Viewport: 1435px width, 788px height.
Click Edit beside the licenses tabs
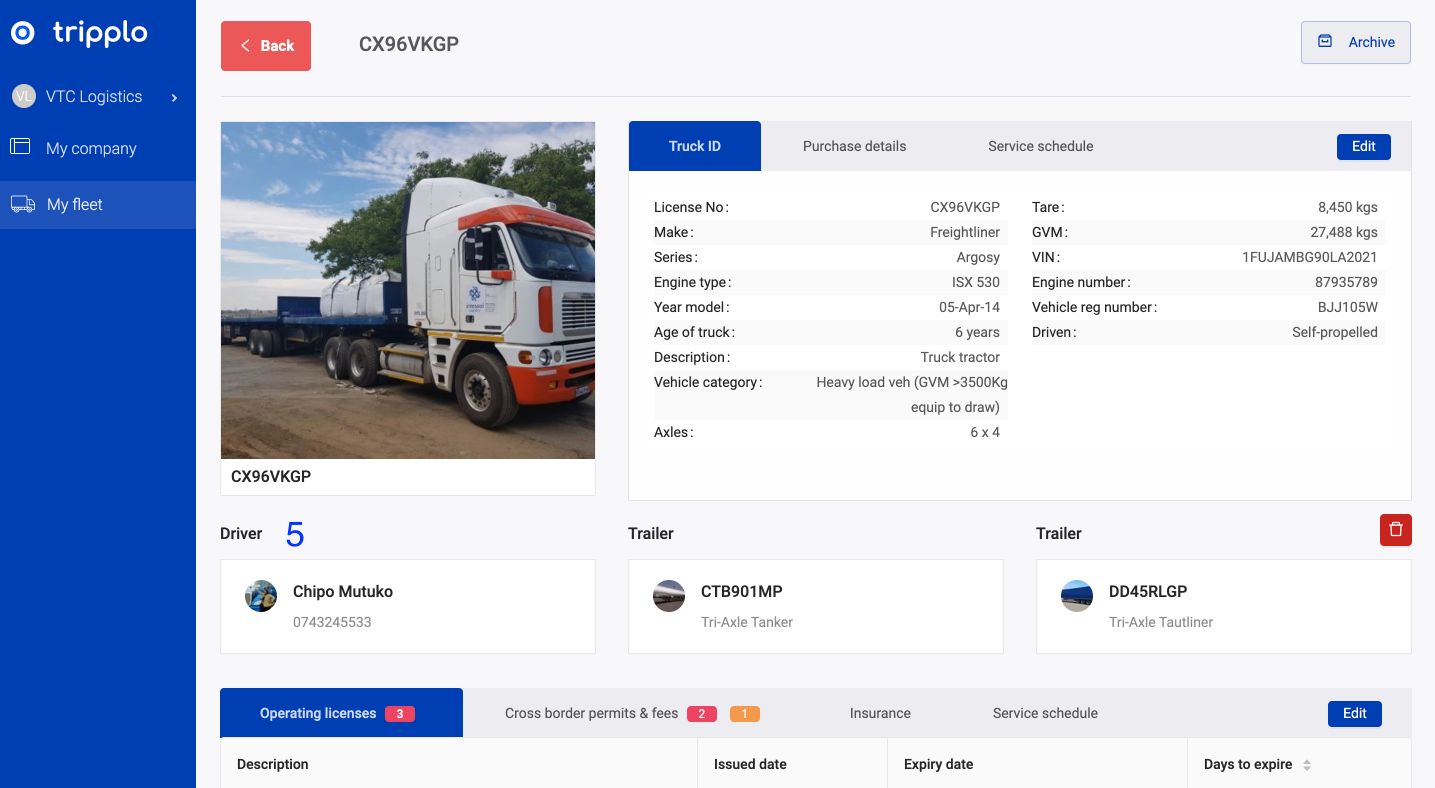click(1354, 713)
